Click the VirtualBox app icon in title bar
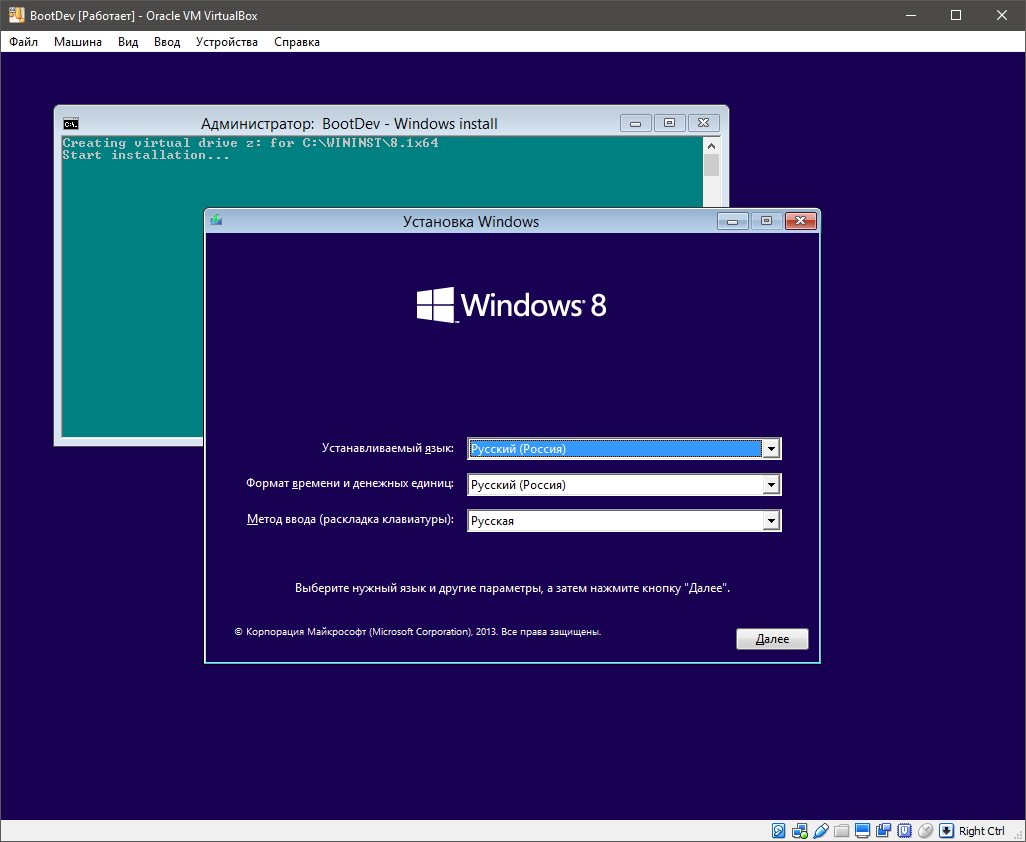Screen dimensions: 1026x842 tap(16, 15)
